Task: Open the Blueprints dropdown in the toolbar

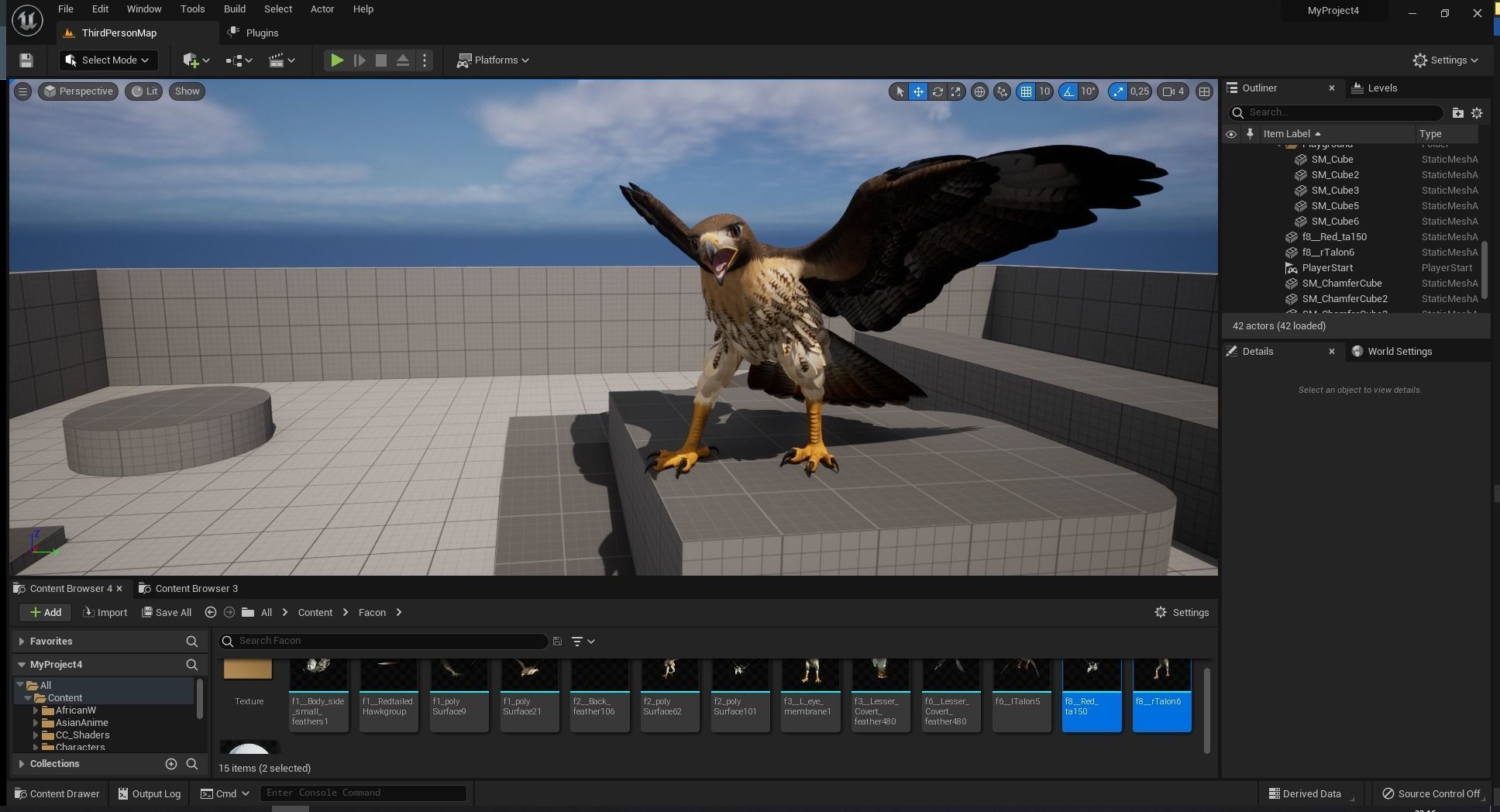Action: (x=239, y=60)
